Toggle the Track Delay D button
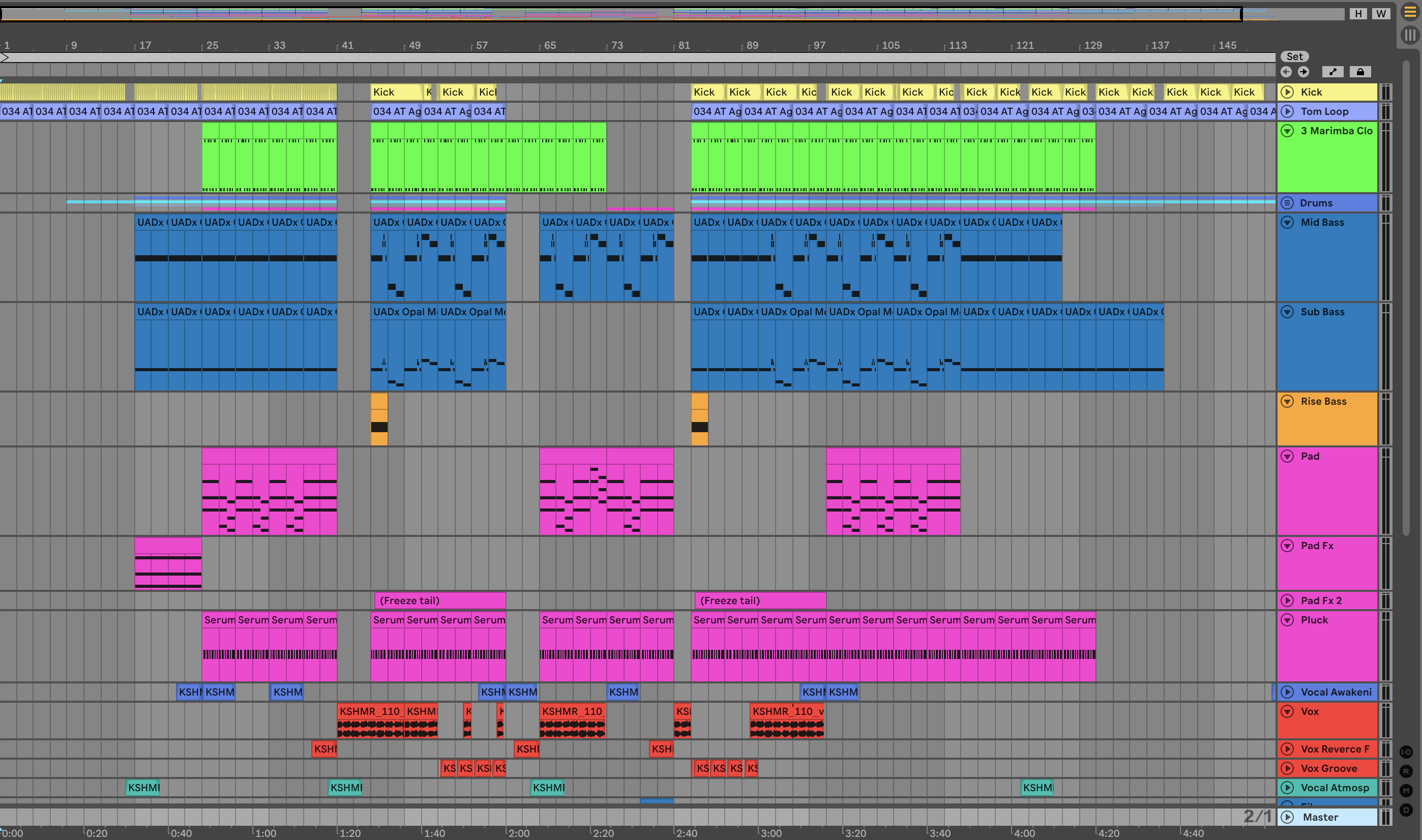 click(1406, 810)
